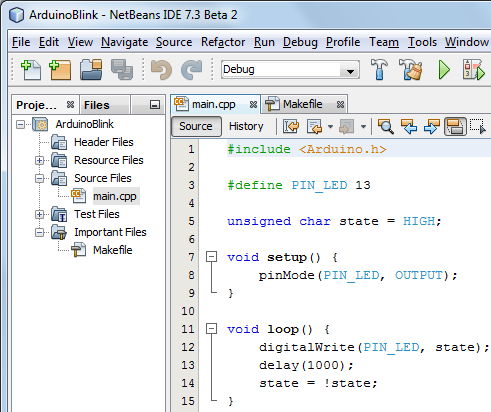Collapse the ArduinoBlink project node
This screenshot has height=412, width=491.
(x=21, y=124)
